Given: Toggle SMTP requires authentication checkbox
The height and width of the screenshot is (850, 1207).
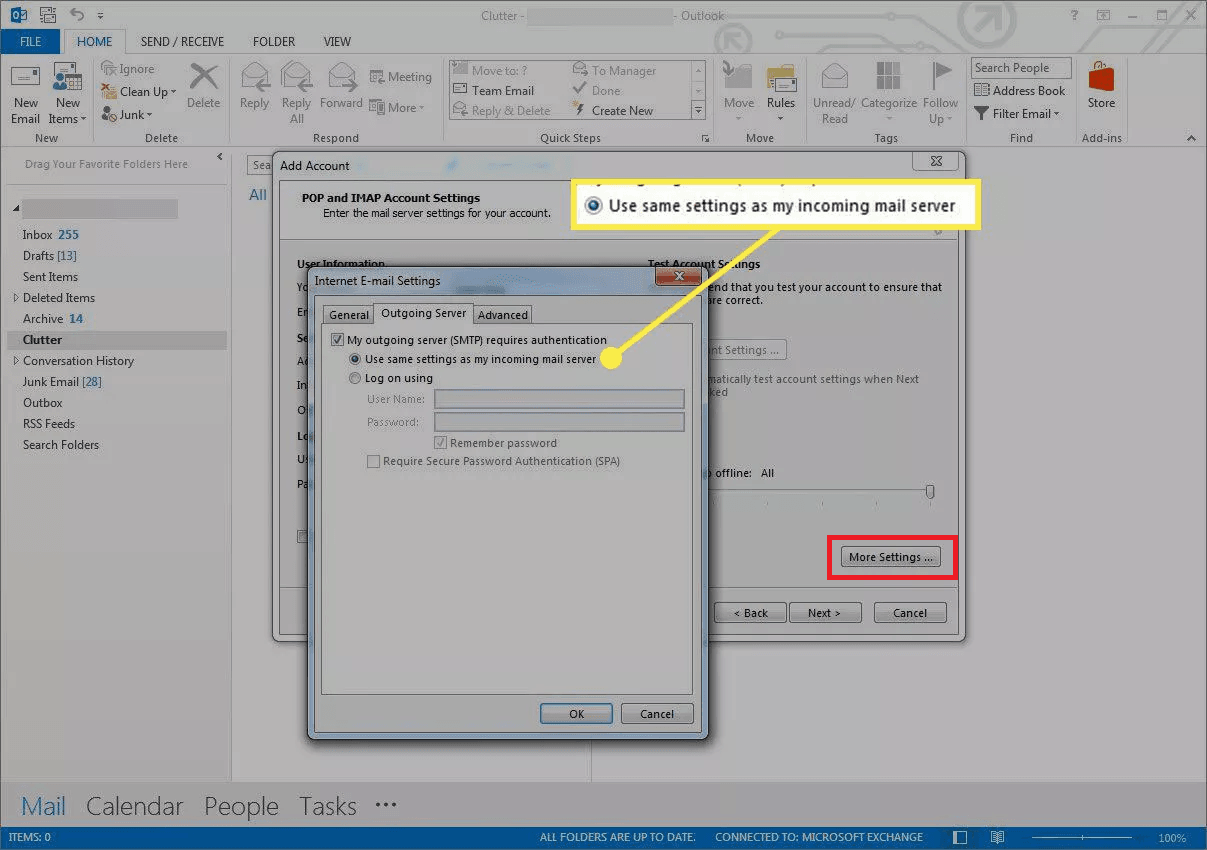Looking at the screenshot, I should [x=338, y=340].
